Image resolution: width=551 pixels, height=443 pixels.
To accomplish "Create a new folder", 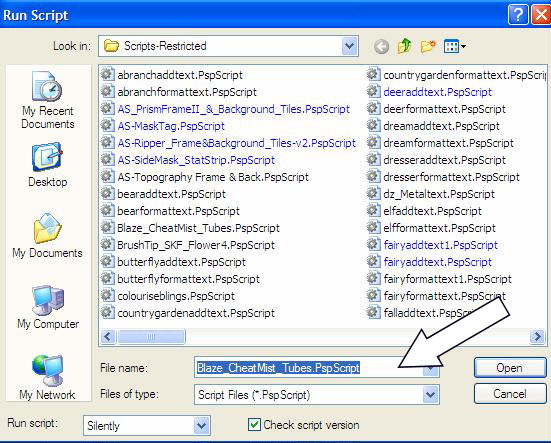I will pos(428,46).
